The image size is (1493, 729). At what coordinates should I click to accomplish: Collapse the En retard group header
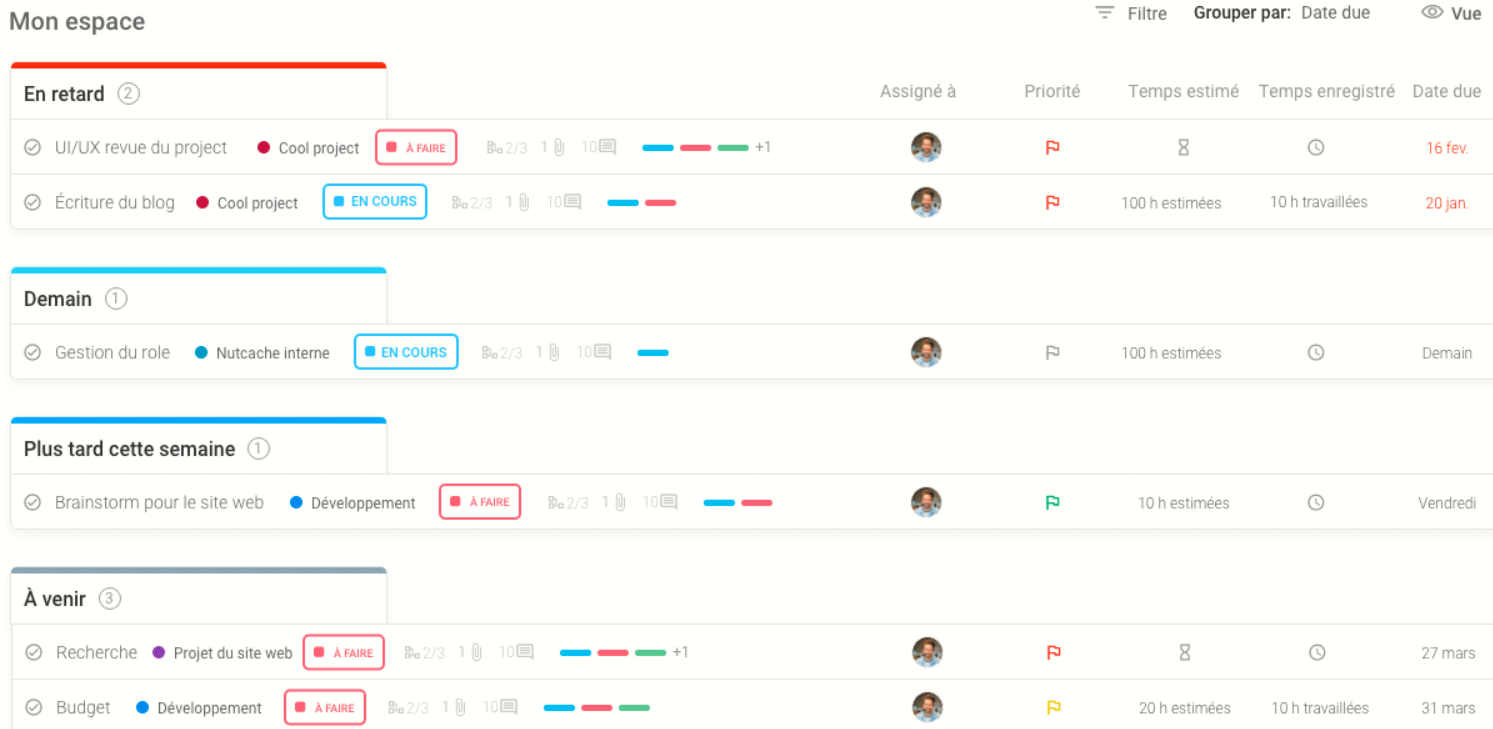tap(65, 94)
